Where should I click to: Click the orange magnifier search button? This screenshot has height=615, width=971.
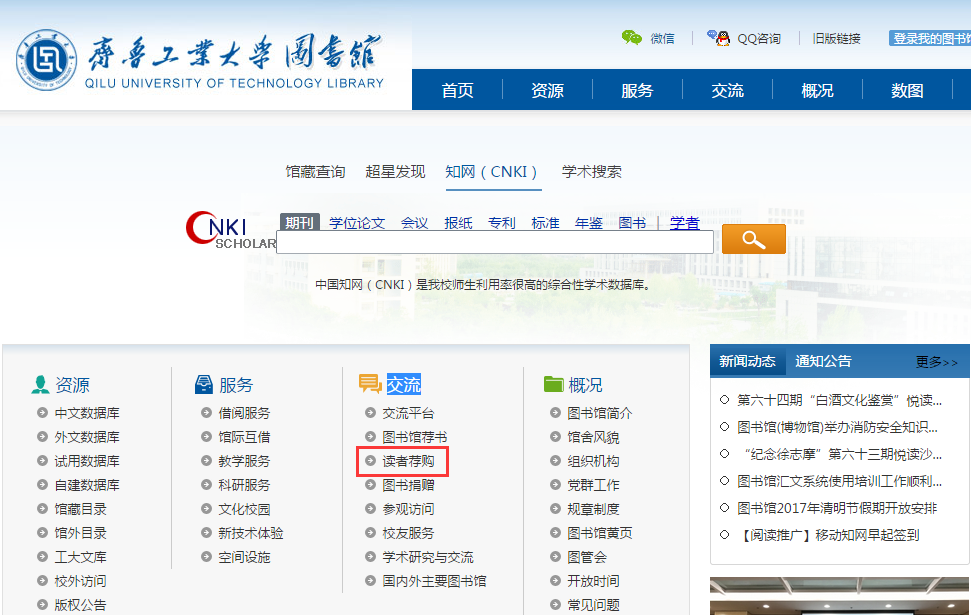point(753,239)
